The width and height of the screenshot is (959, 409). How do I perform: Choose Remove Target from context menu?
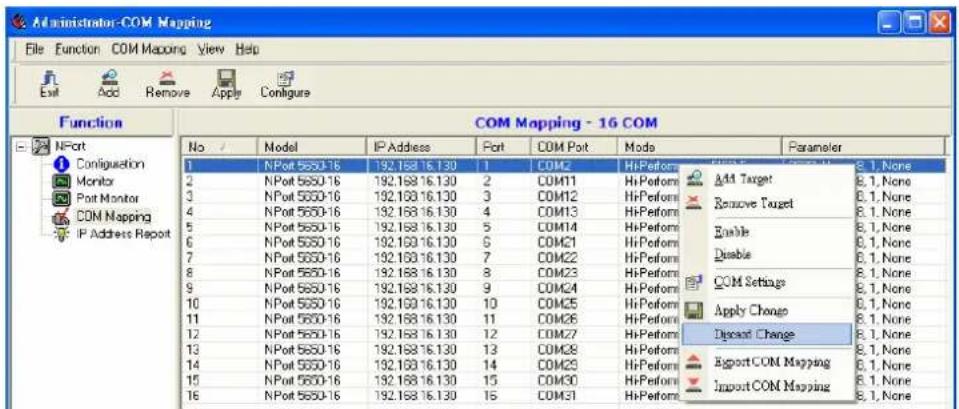[767, 204]
